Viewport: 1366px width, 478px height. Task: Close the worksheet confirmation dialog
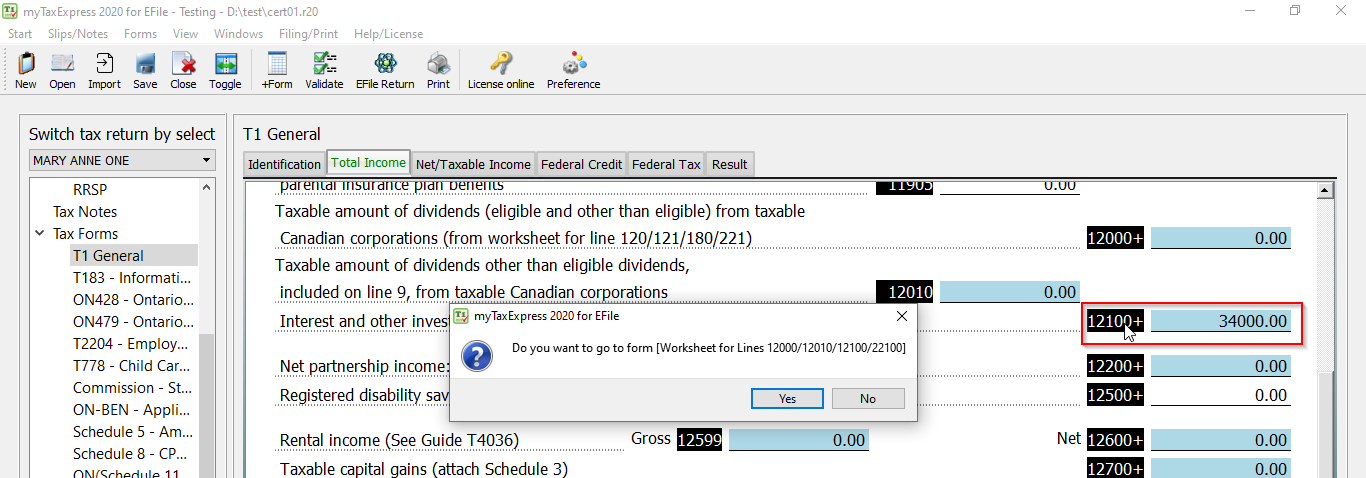pyautogui.click(x=901, y=316)
